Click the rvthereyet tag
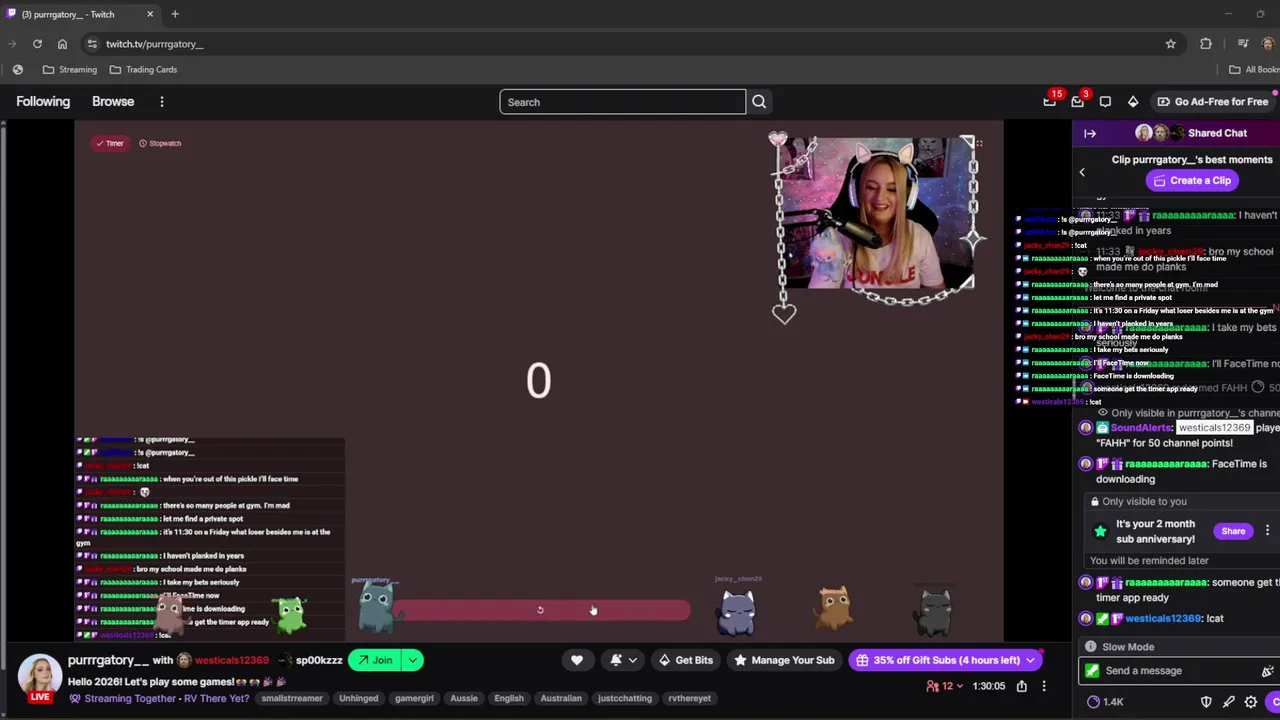 [x=689, y=698]
